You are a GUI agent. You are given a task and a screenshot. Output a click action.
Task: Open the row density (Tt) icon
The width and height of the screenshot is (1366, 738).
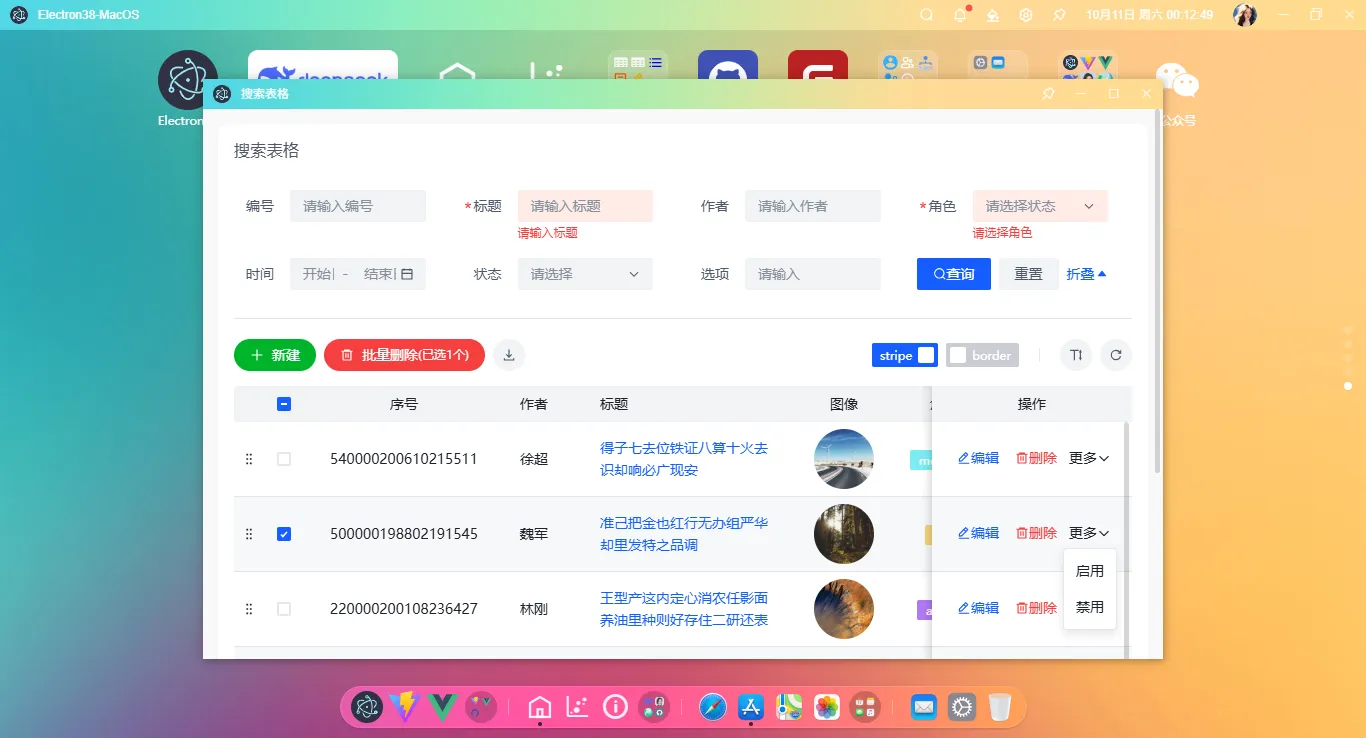point(1075,354)
